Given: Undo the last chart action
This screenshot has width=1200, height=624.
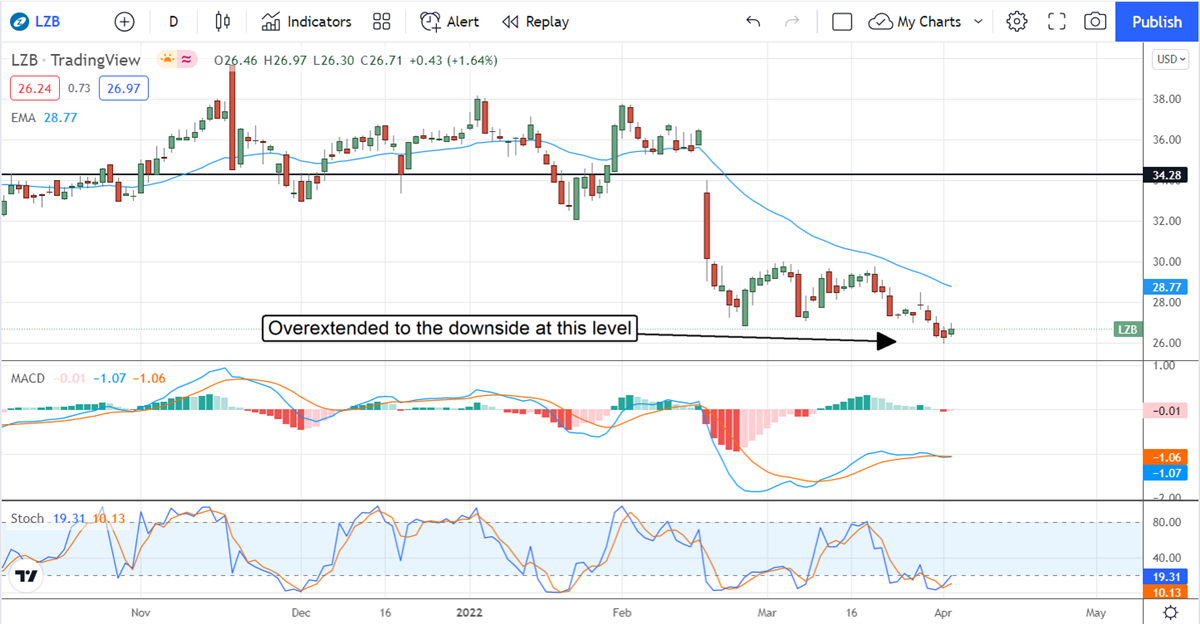Looking at the screenshot, I should click(753, 21).
